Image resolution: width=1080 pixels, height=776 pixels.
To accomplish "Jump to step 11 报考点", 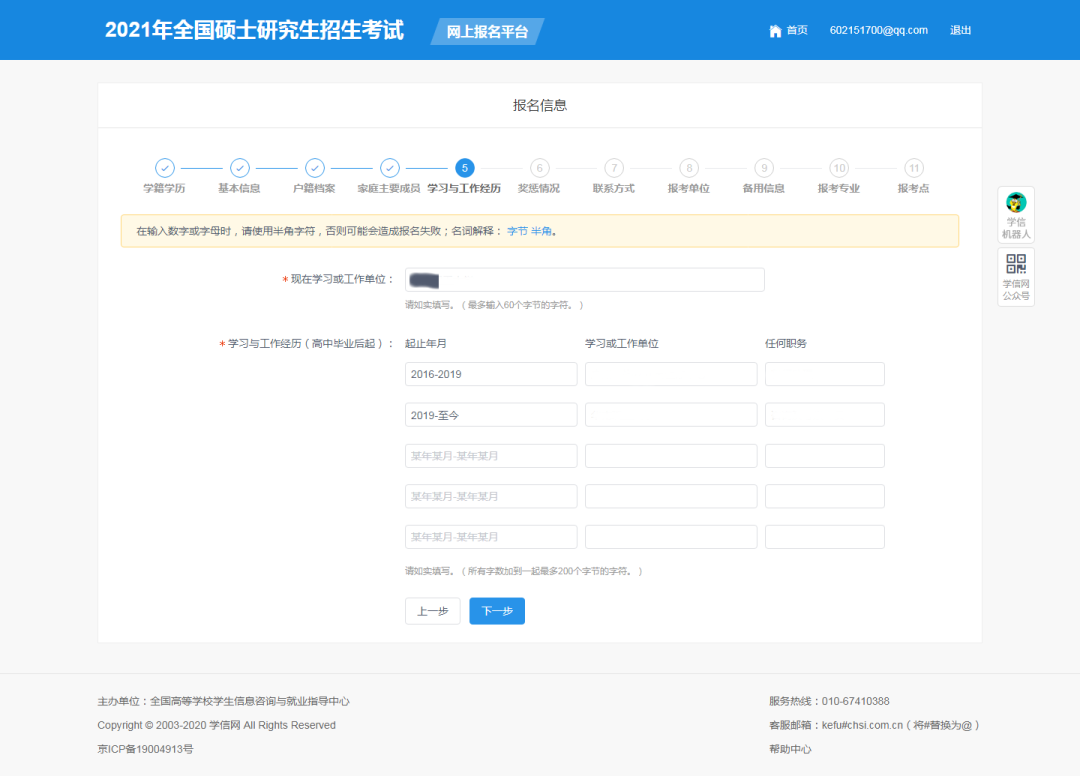I will click(913, 168).
